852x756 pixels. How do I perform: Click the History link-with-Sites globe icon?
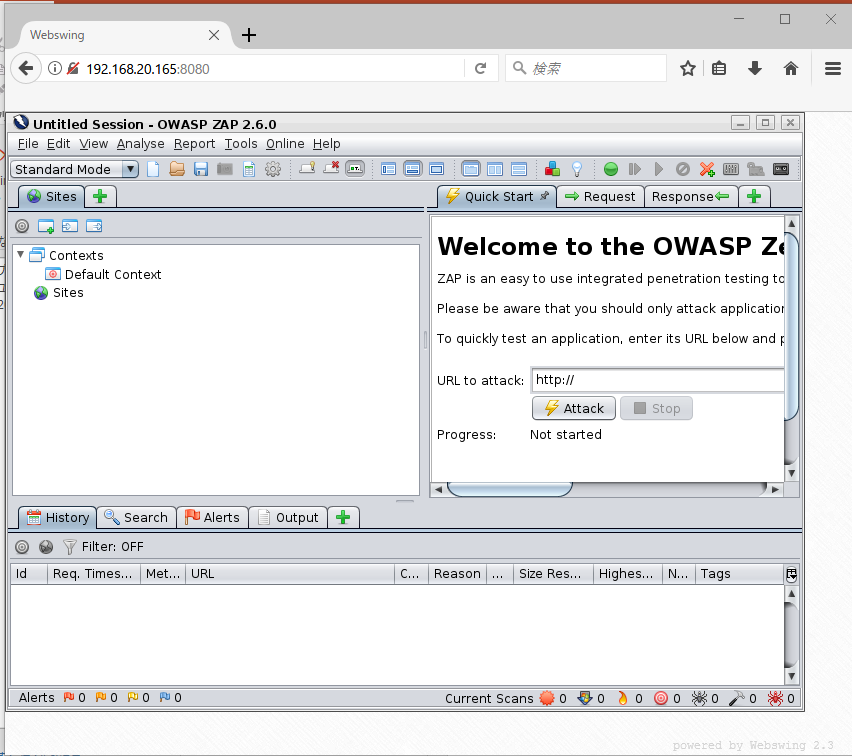tap(46, 547)
